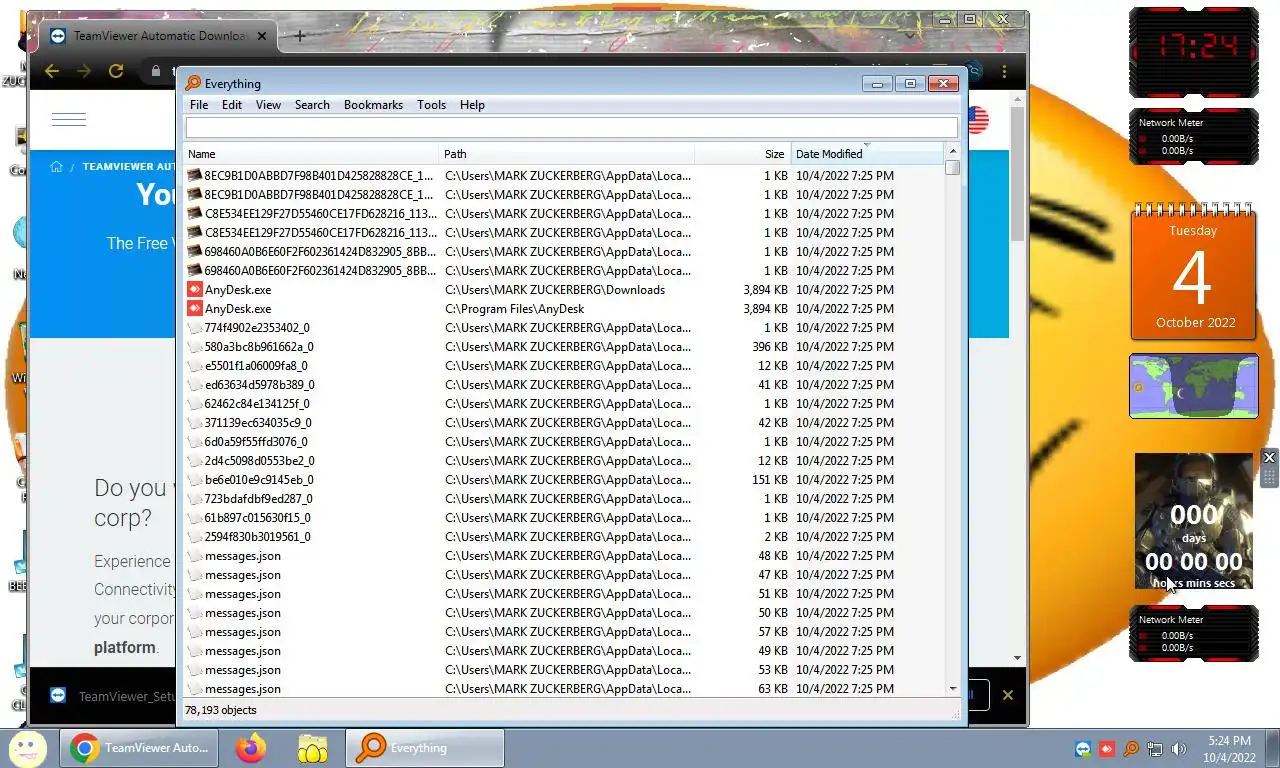1280x768 pixels.
Task: Open a new Chrome tab
Action: point(299,36)
